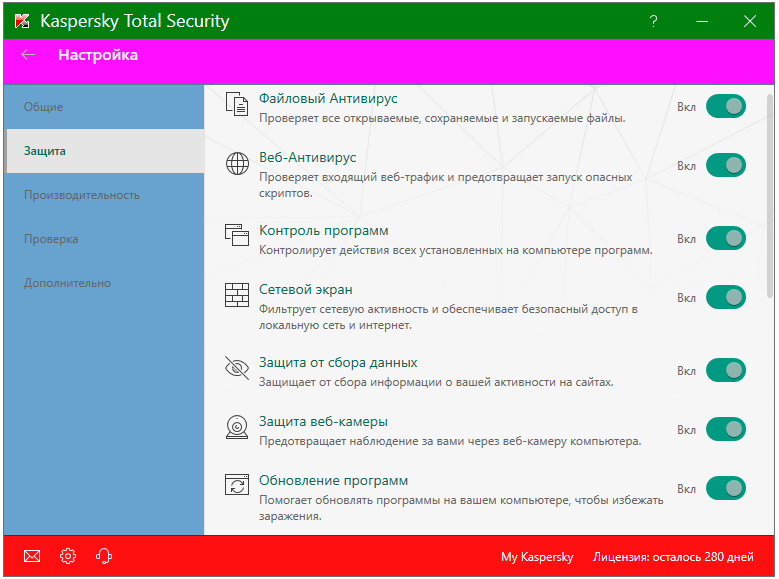
Task: Click the back arrow next to Настройка
Action: coord(28,55)
